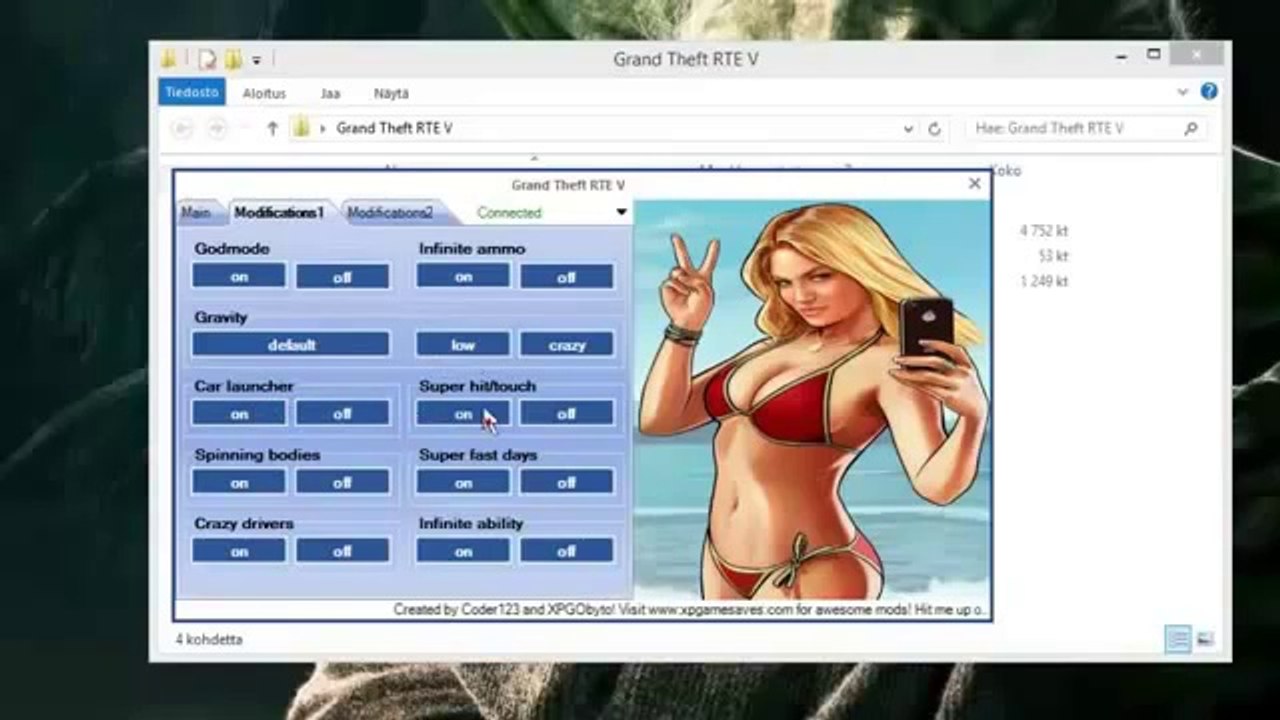This screenshot has height=720, width=1280.
Task: Open the Aloitus ribbon tab
Action: tap(264, 93)
